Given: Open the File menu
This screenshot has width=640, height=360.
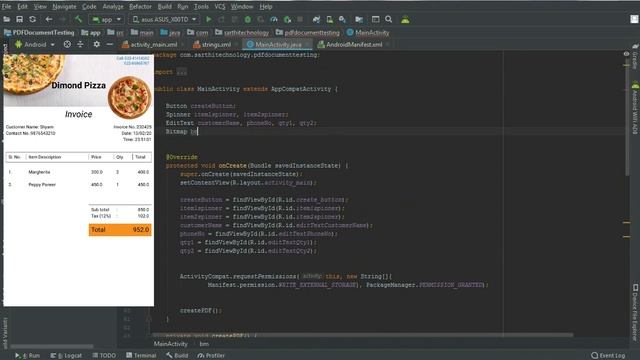Looking at the screenshot, I should pyautogui.click(x=7, y=7).
